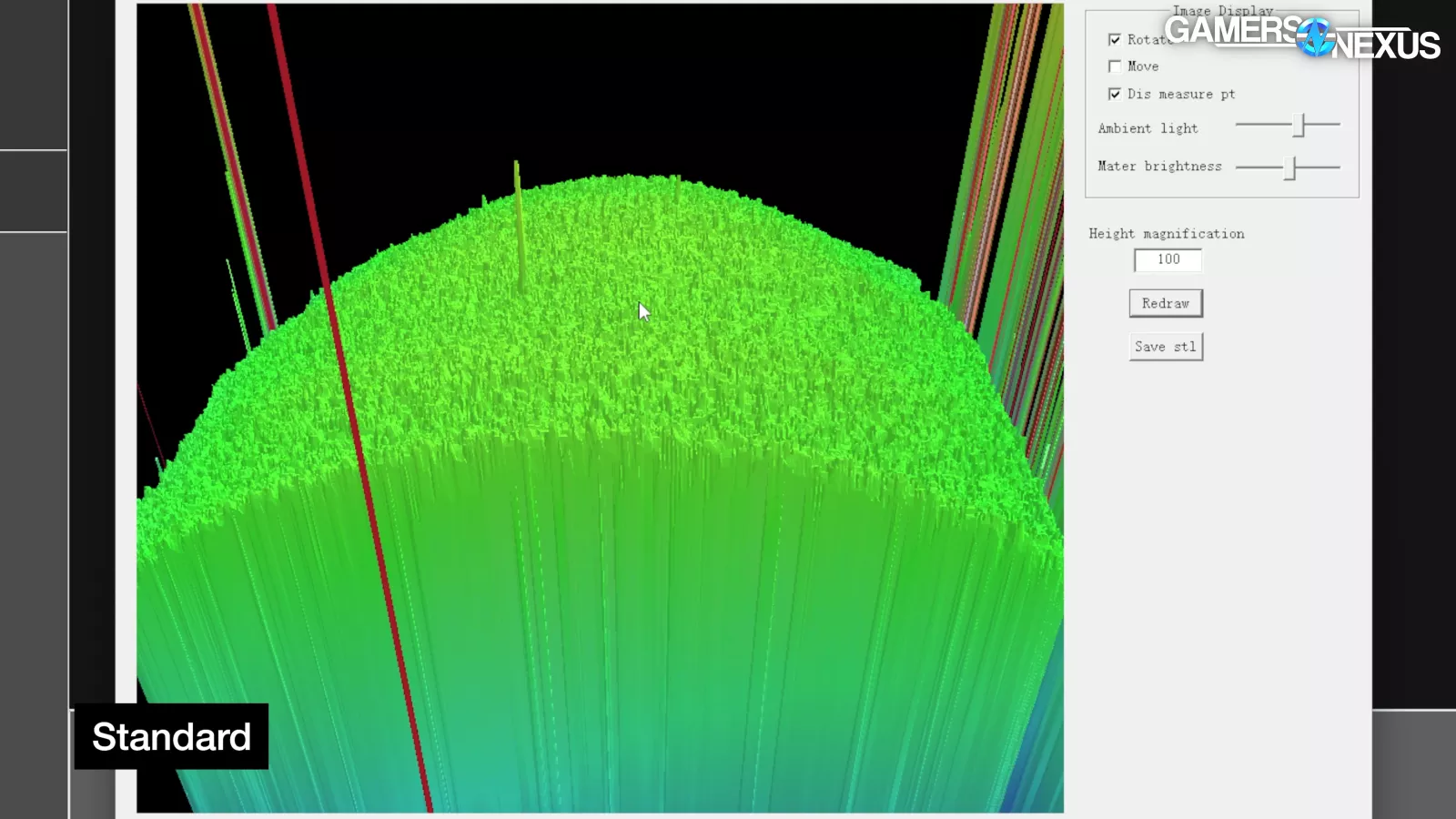Click the Save stl button
Screen dimensions: 1456x819
pyautogui.click(x=1166, y=347)
